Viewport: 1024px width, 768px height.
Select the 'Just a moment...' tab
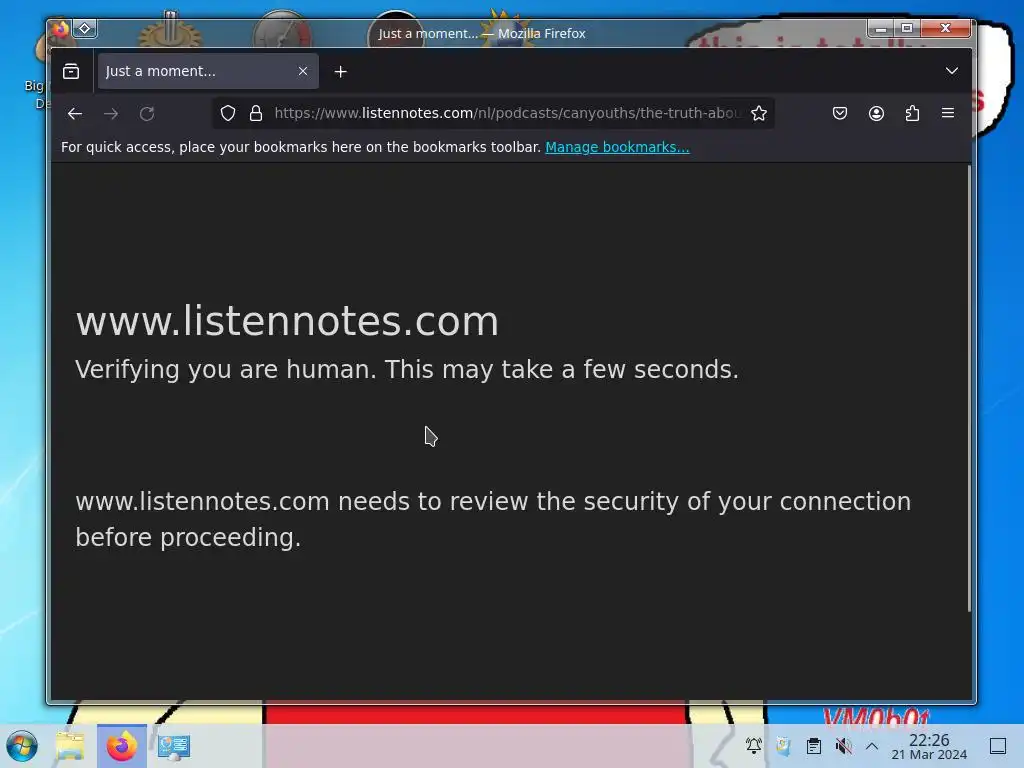pos(208,71)
